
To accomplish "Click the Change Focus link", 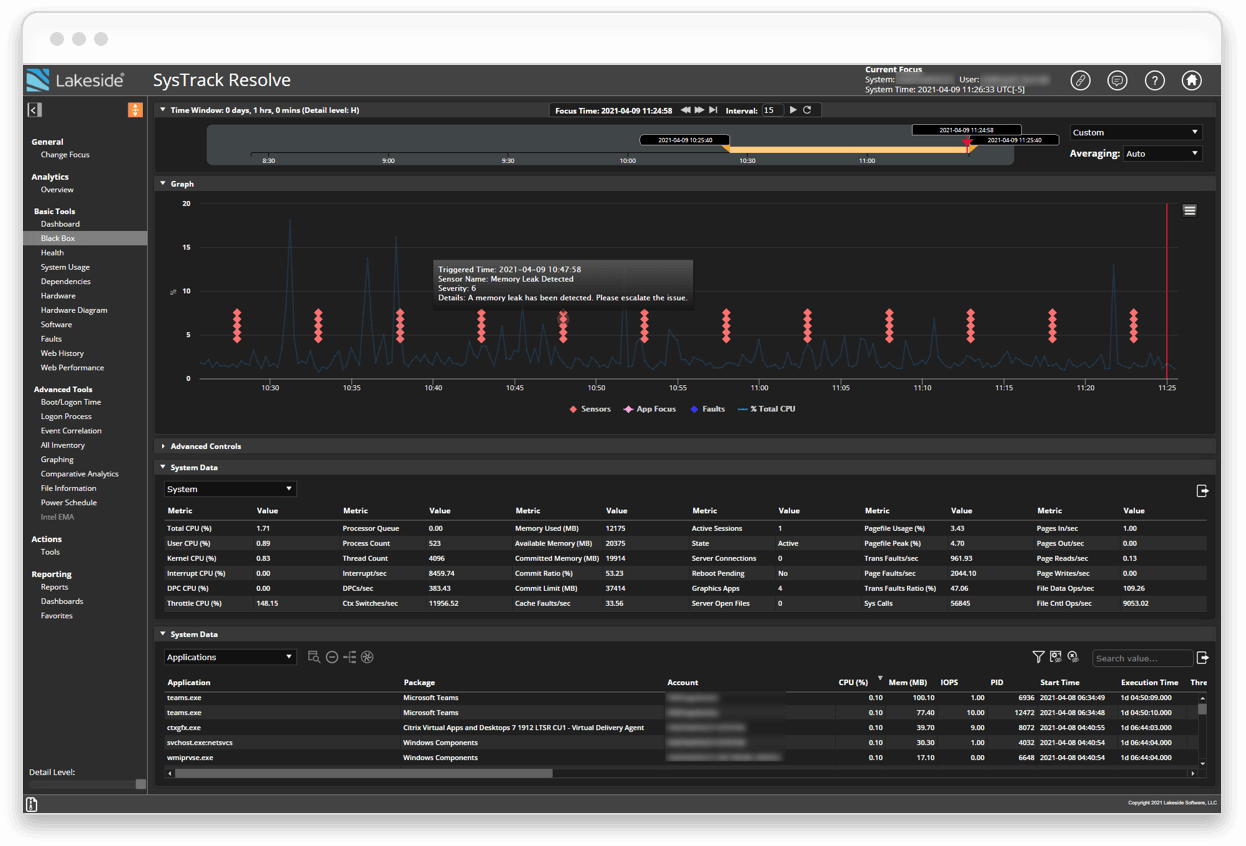I will [x=67, y=155].
